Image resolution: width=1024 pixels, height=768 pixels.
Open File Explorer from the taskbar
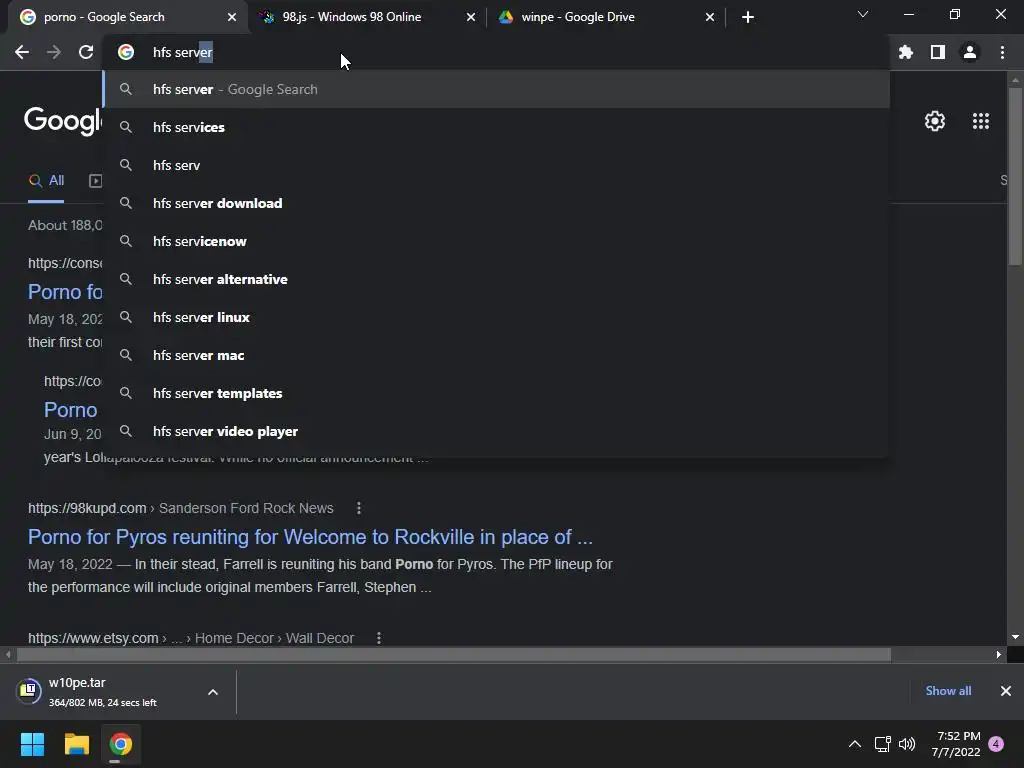tap(76, 744)
